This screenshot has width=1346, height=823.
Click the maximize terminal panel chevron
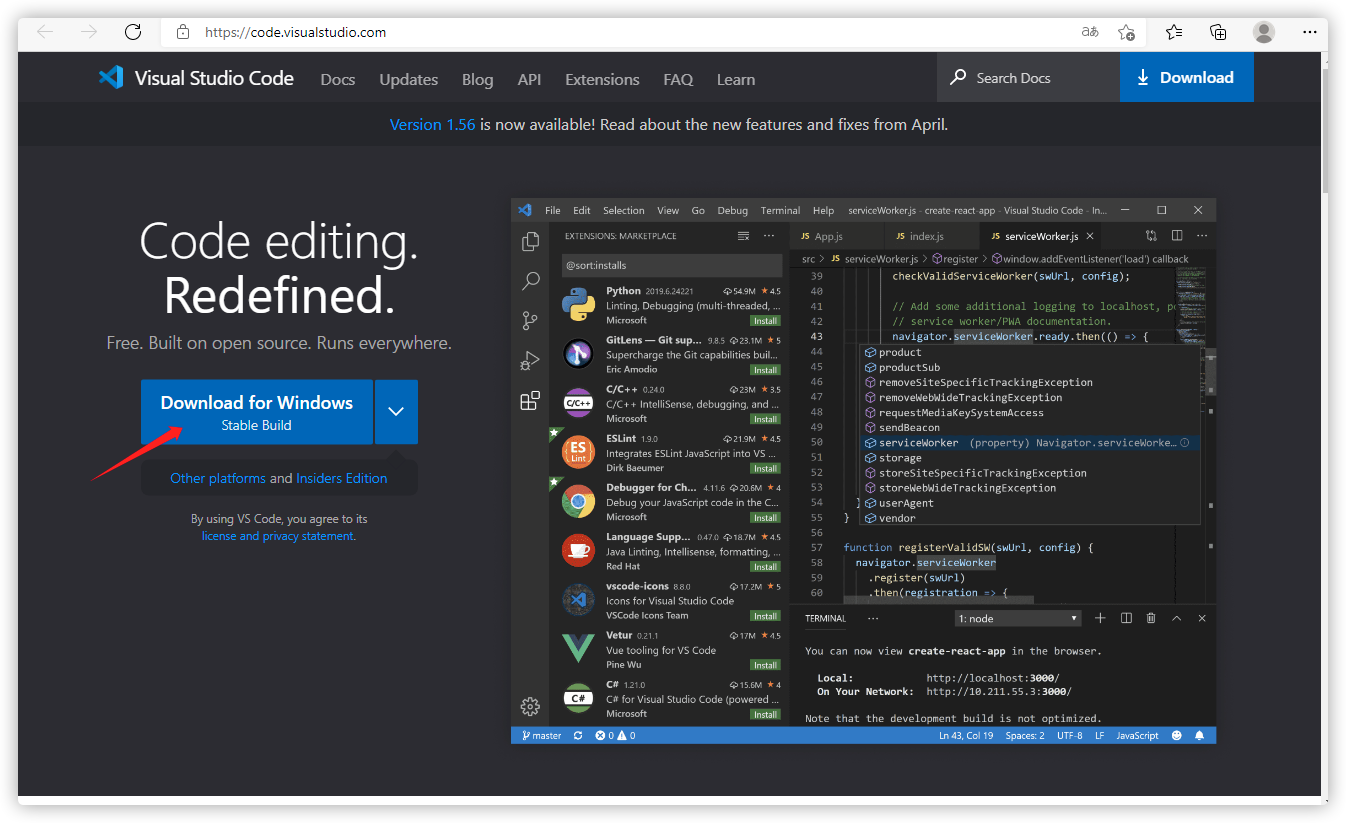click(1177, 618)
